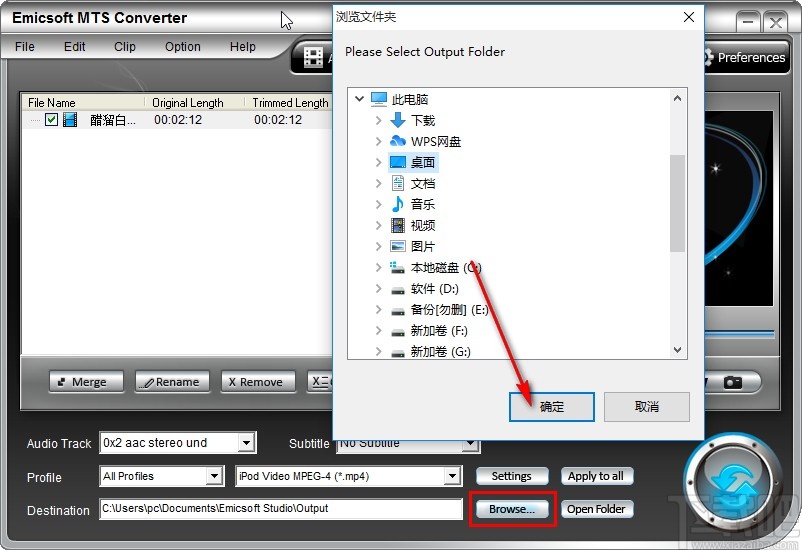Expand the 备份[勿删] (E:) drive node
802x550 pixels.
pyautogui.click(x=378, y=310)
